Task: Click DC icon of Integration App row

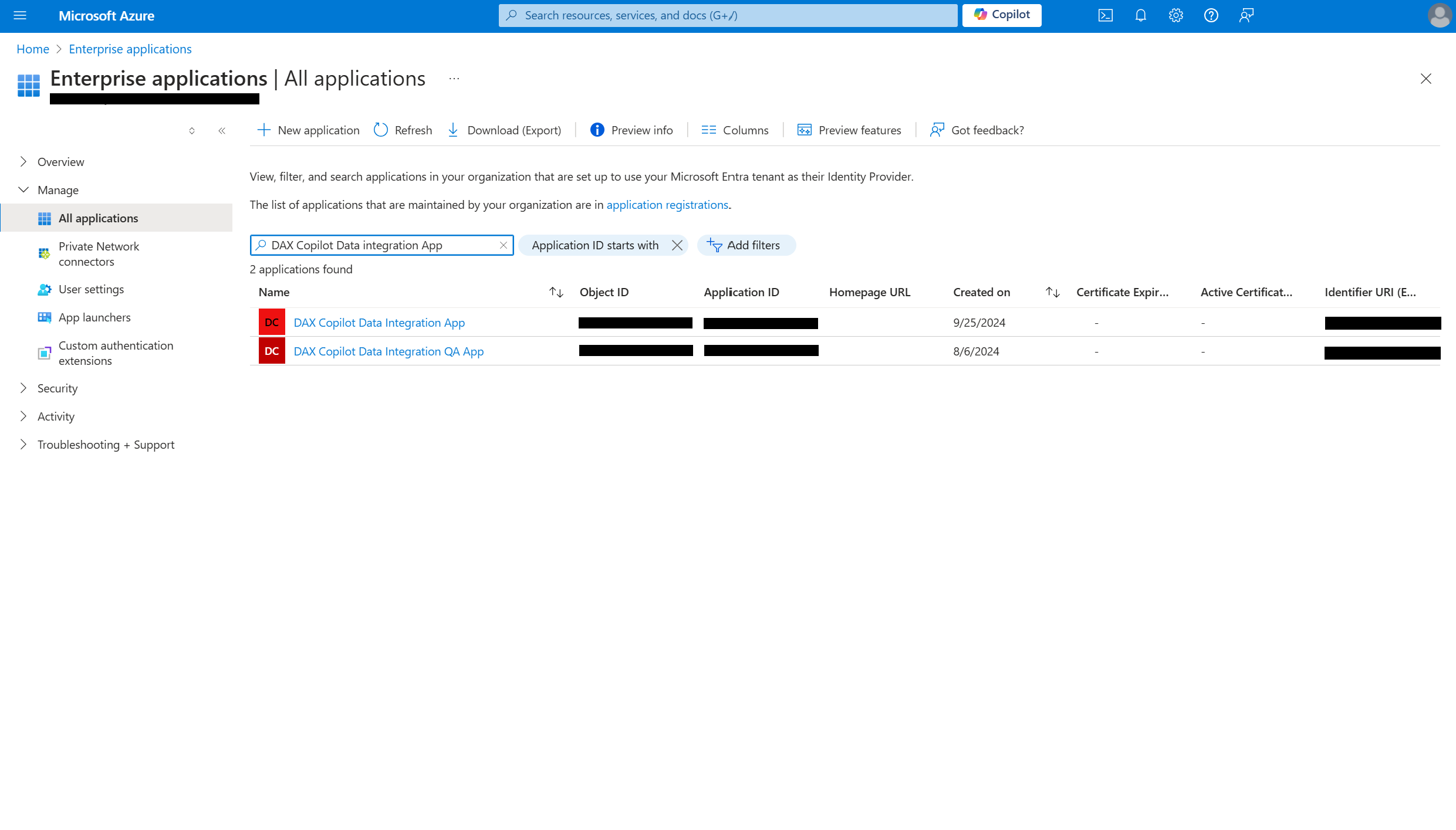Action: [272, 322]
